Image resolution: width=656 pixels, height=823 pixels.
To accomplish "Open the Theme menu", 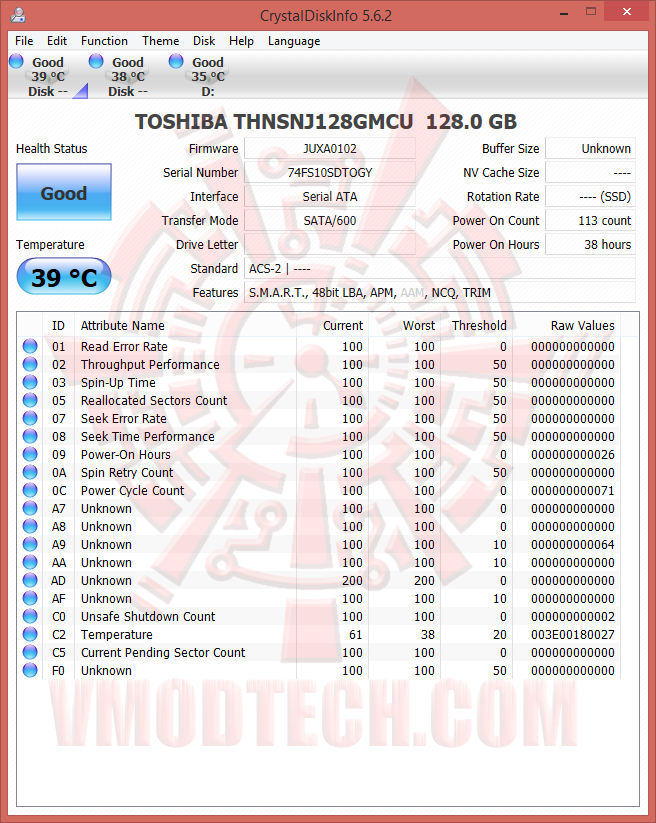I will 161,41.
